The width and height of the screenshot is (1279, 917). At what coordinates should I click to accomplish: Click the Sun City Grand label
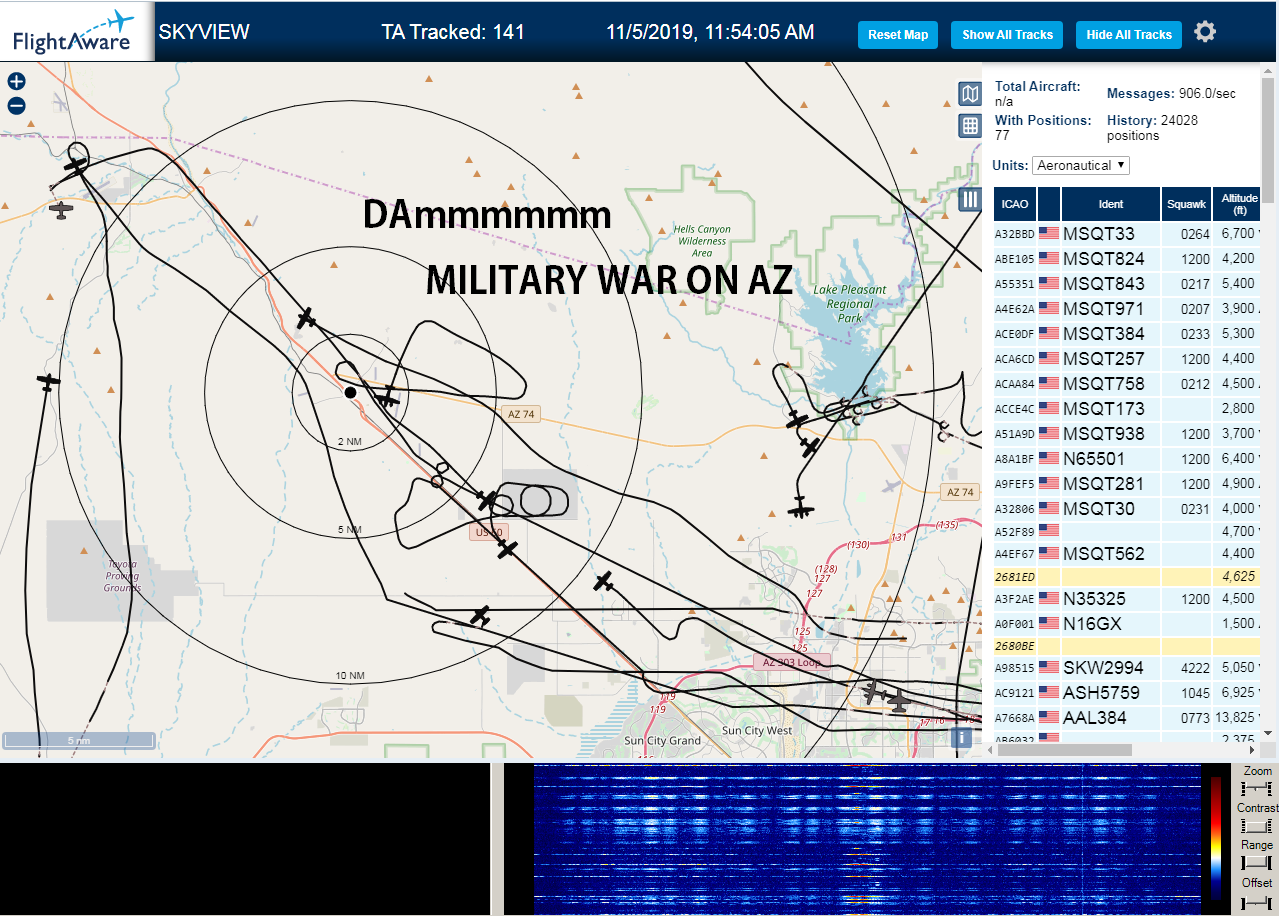662,741
